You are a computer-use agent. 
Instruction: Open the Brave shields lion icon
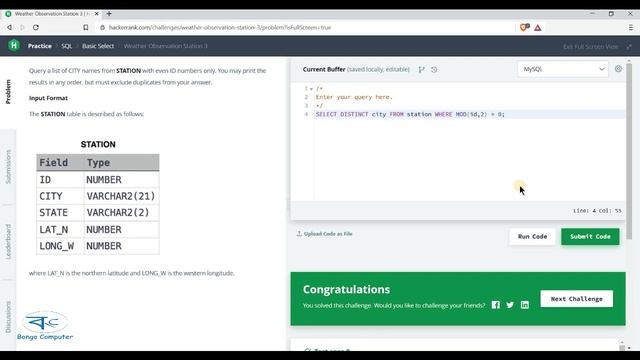pos(524,27)
